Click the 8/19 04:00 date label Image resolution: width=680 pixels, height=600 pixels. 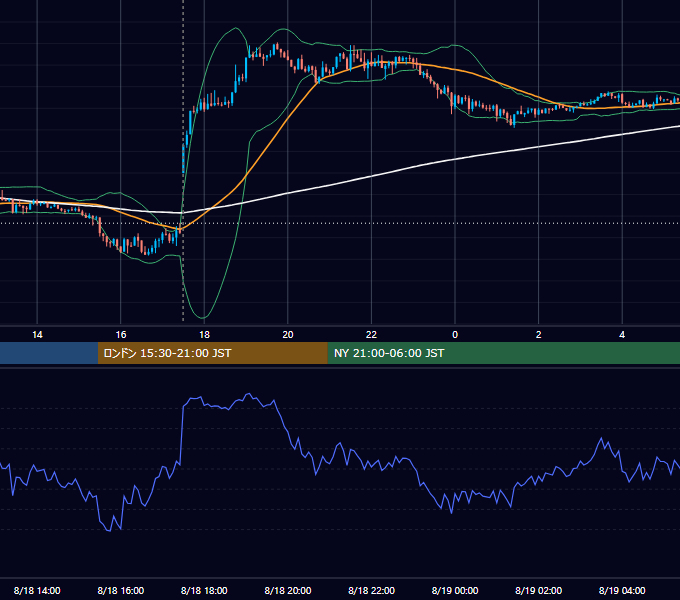point(622,590)
